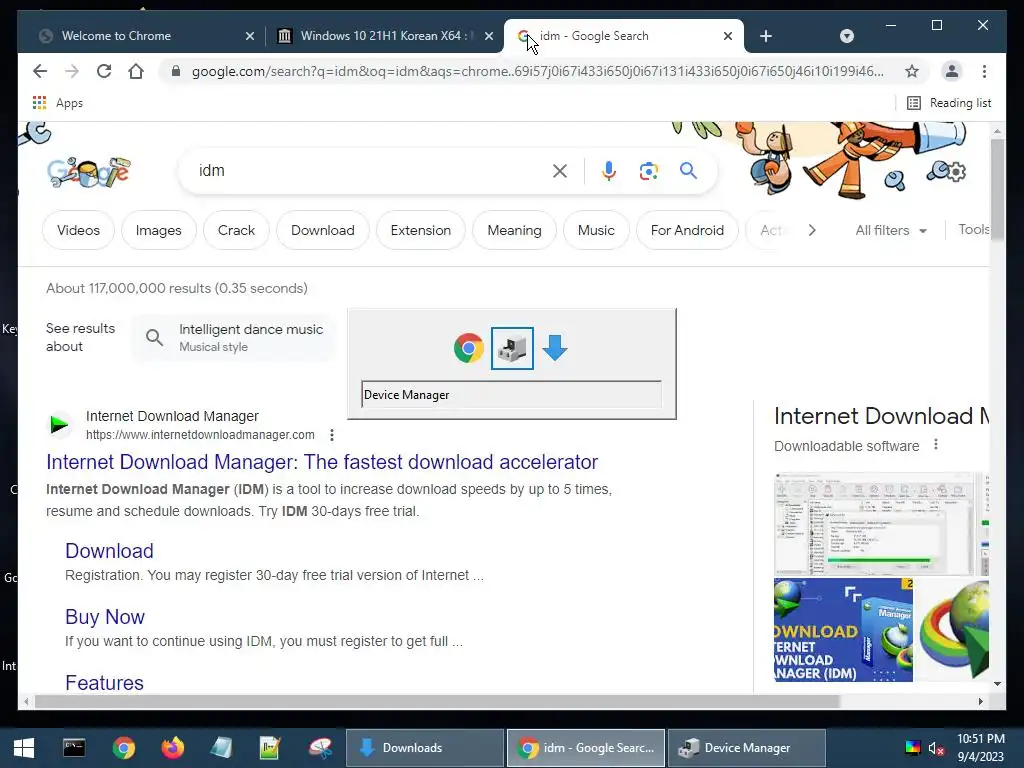
Task: Click the vertical scrollbar
Action: (x=997, y=189)
